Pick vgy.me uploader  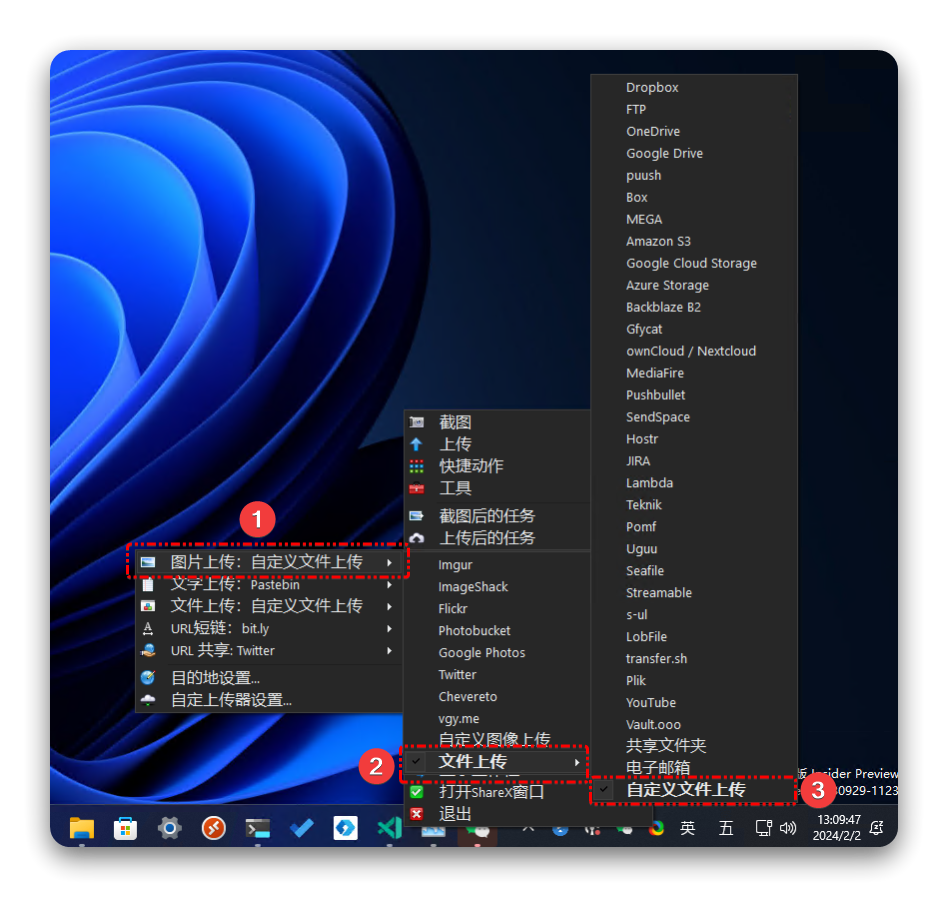pyautogui.click(x=458, y=719)
